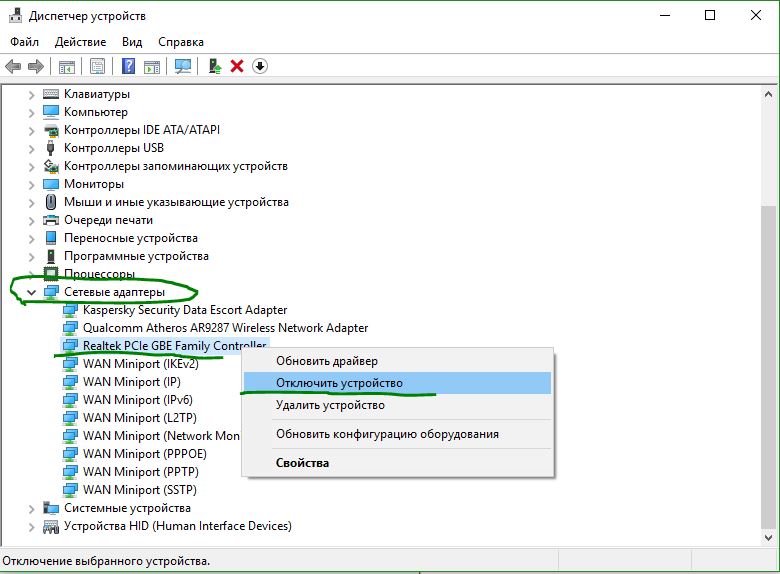Image resolution: width=780 pixels, height=574 pixels.
Task: Open the Действие menu
Action: [x=81, y=42]
